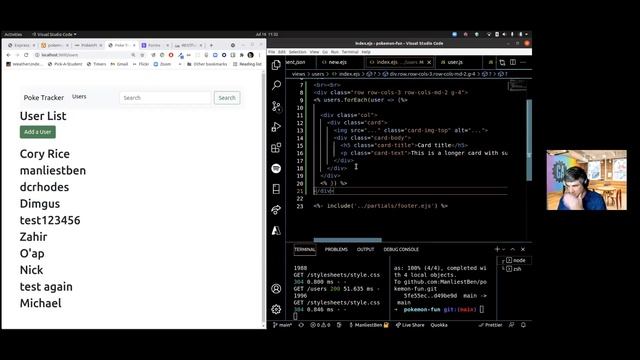Image resolution: width=640 pixels, height=360 pixels.
Task: Click Quokka in the status bar
Action: click(439, 325)
